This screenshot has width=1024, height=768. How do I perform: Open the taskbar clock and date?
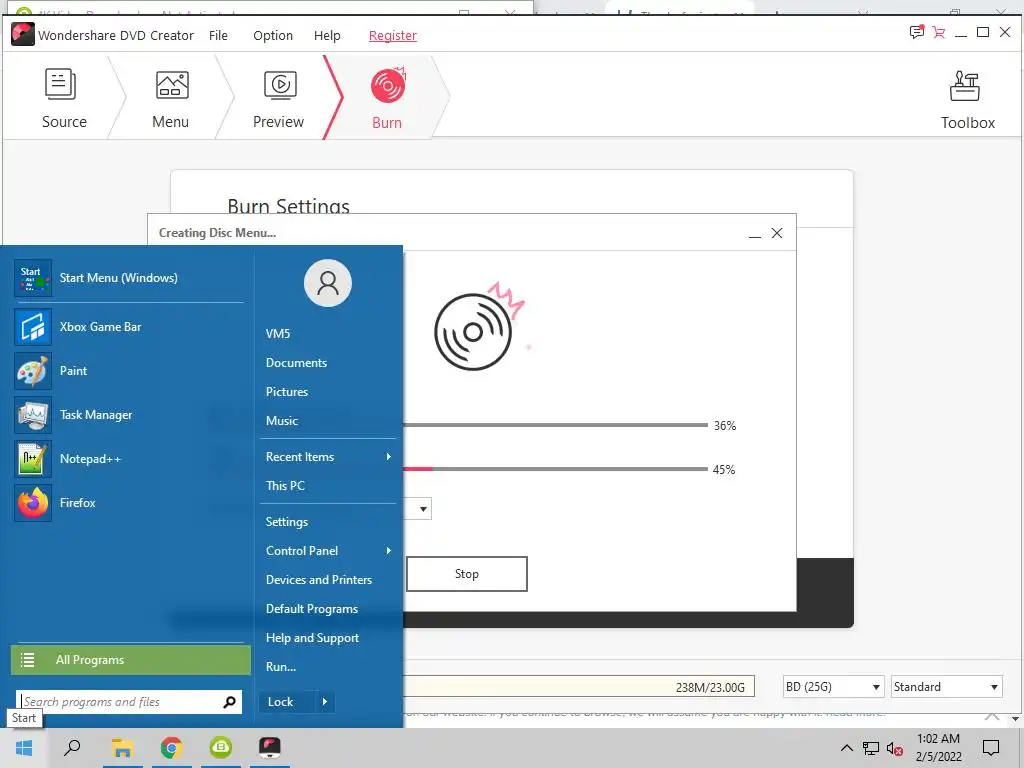click(938, 748)
